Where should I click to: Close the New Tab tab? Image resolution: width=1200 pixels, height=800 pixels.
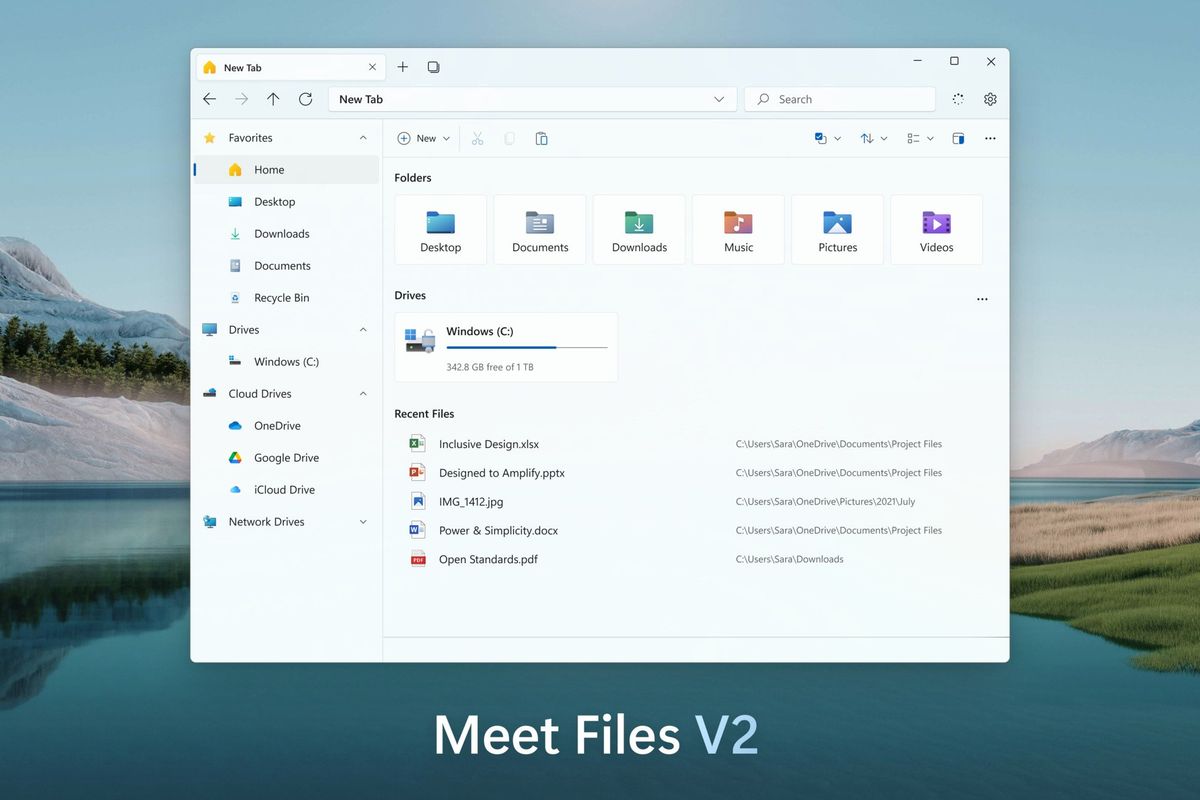tap(372, 67)
